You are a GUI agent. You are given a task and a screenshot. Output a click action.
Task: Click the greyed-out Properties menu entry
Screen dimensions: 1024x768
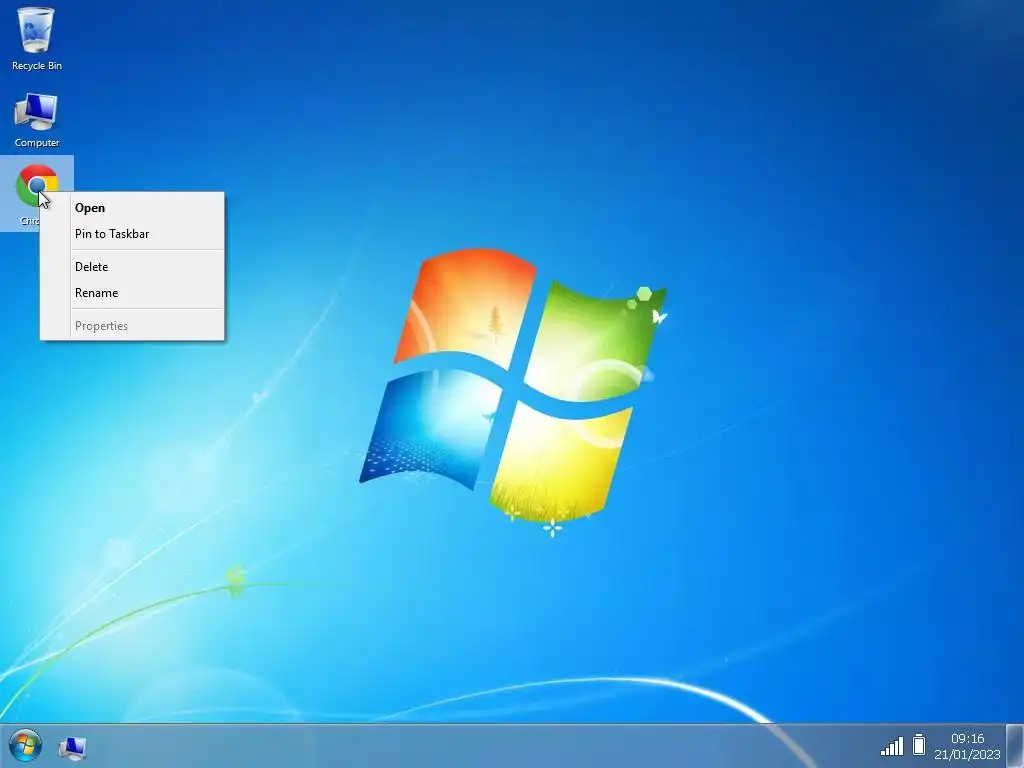pos(133,325)
